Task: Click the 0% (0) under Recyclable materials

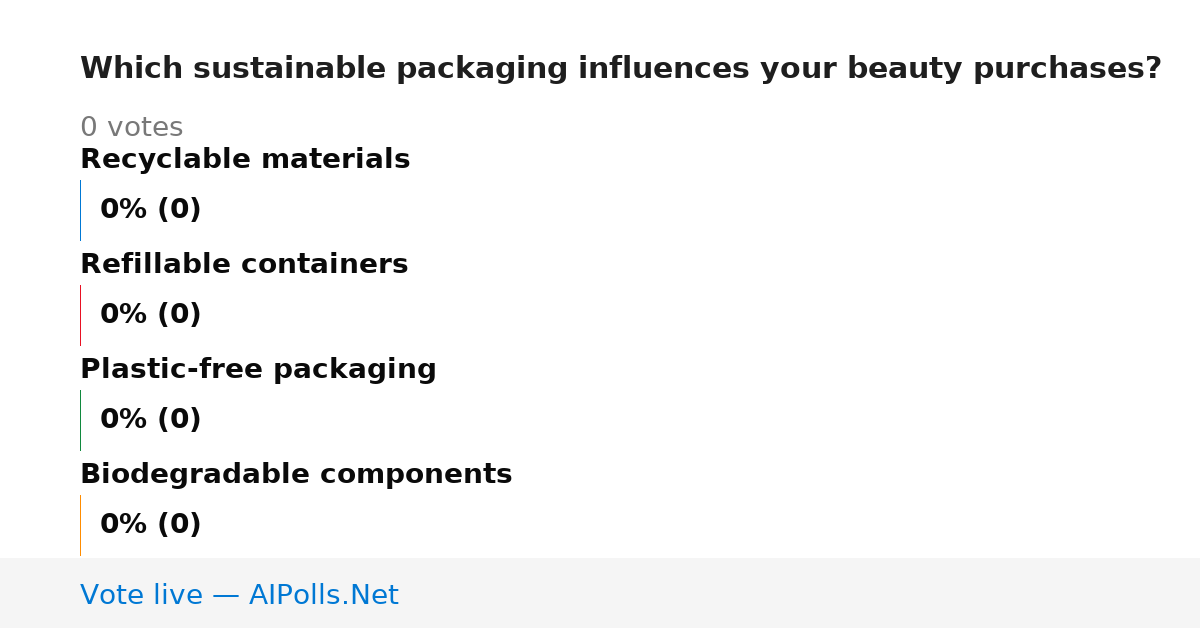Action: [x=150, y=210]
